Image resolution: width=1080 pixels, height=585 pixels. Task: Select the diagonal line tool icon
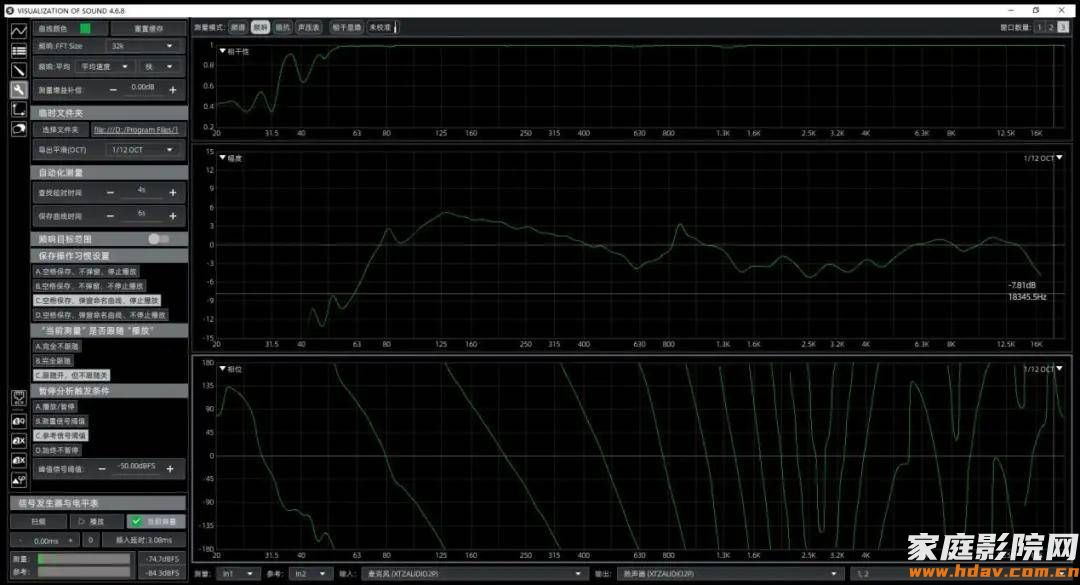point(18,70)
